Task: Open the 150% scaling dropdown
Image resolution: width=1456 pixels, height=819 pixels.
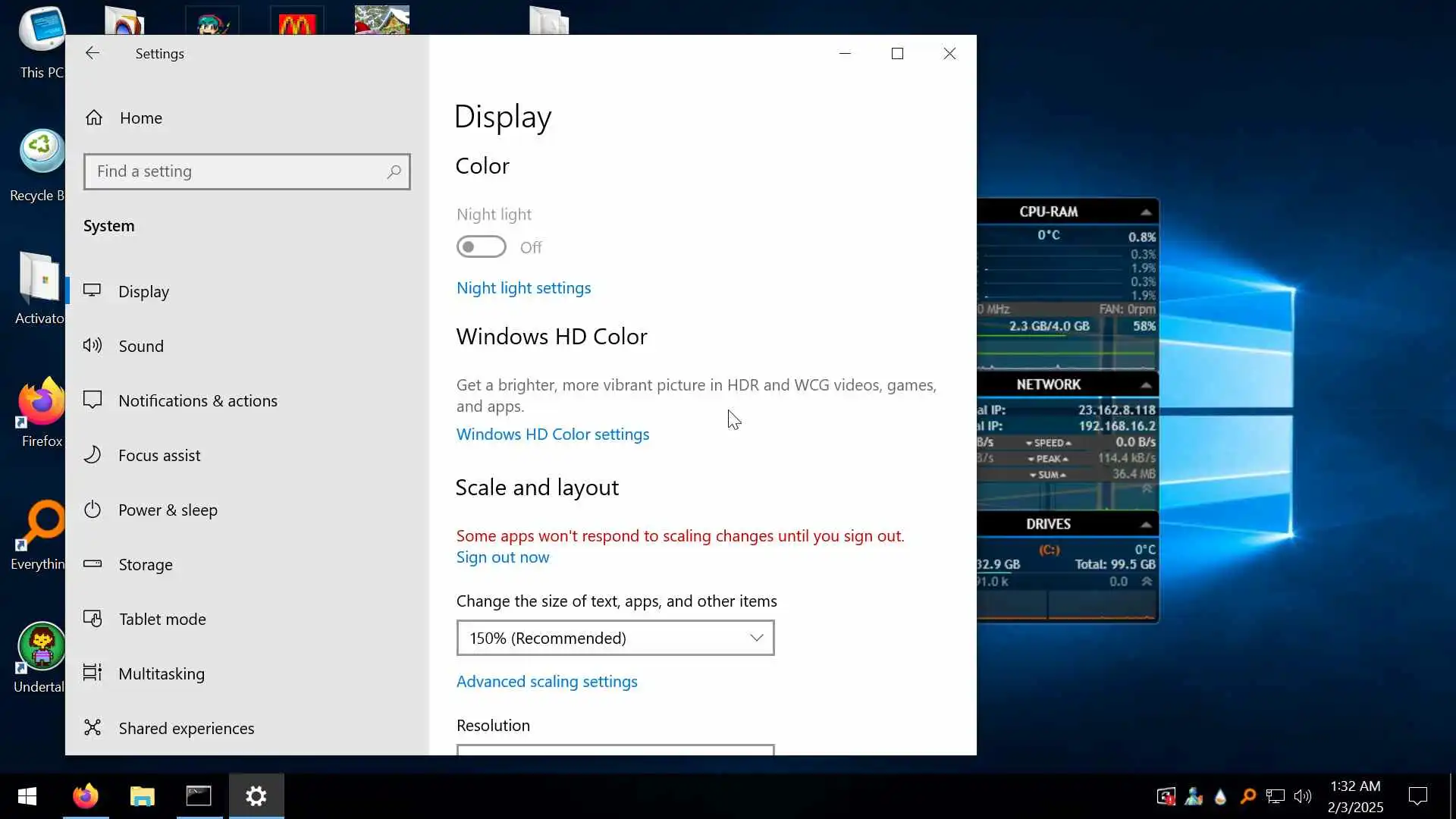Action: [x=615, y=638]
